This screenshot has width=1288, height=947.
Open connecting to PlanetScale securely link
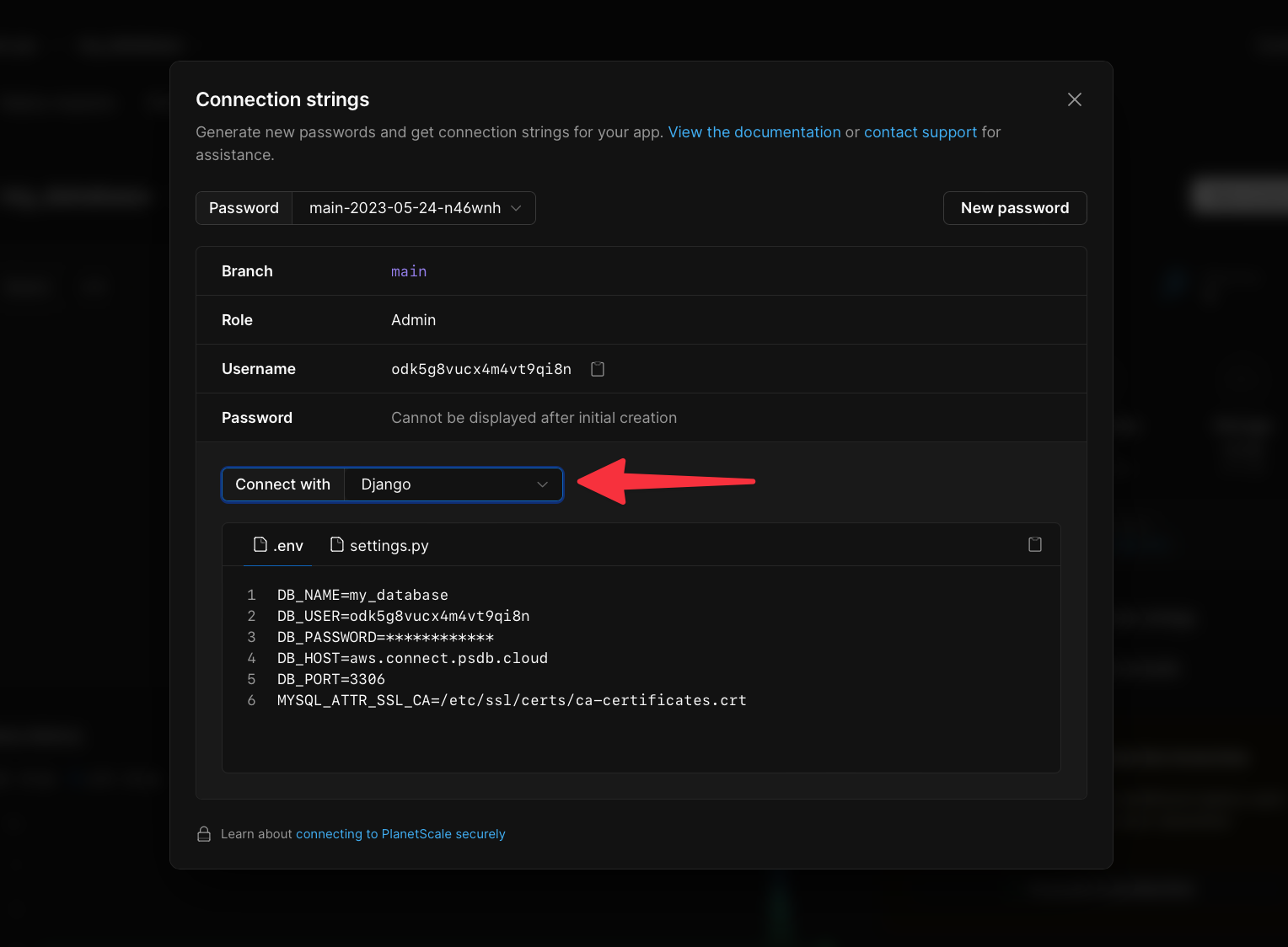400,833
